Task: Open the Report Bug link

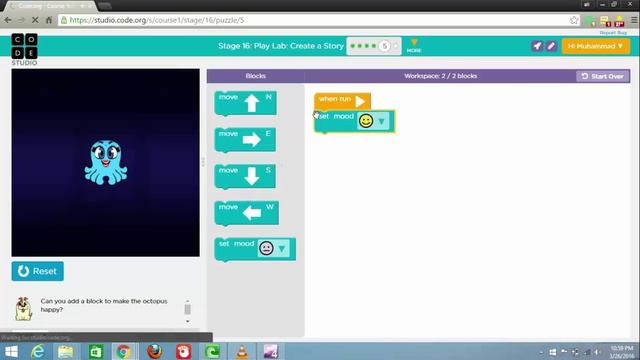Action: click(x=613, y=33)
